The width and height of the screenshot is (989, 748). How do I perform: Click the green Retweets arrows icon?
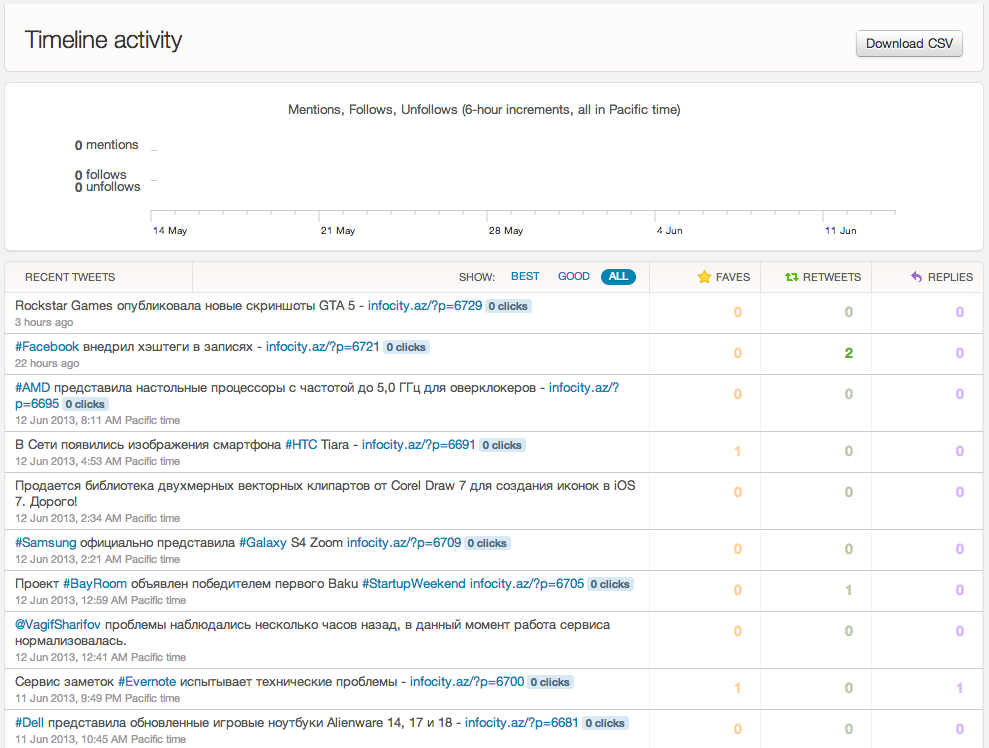click(792, 277)
